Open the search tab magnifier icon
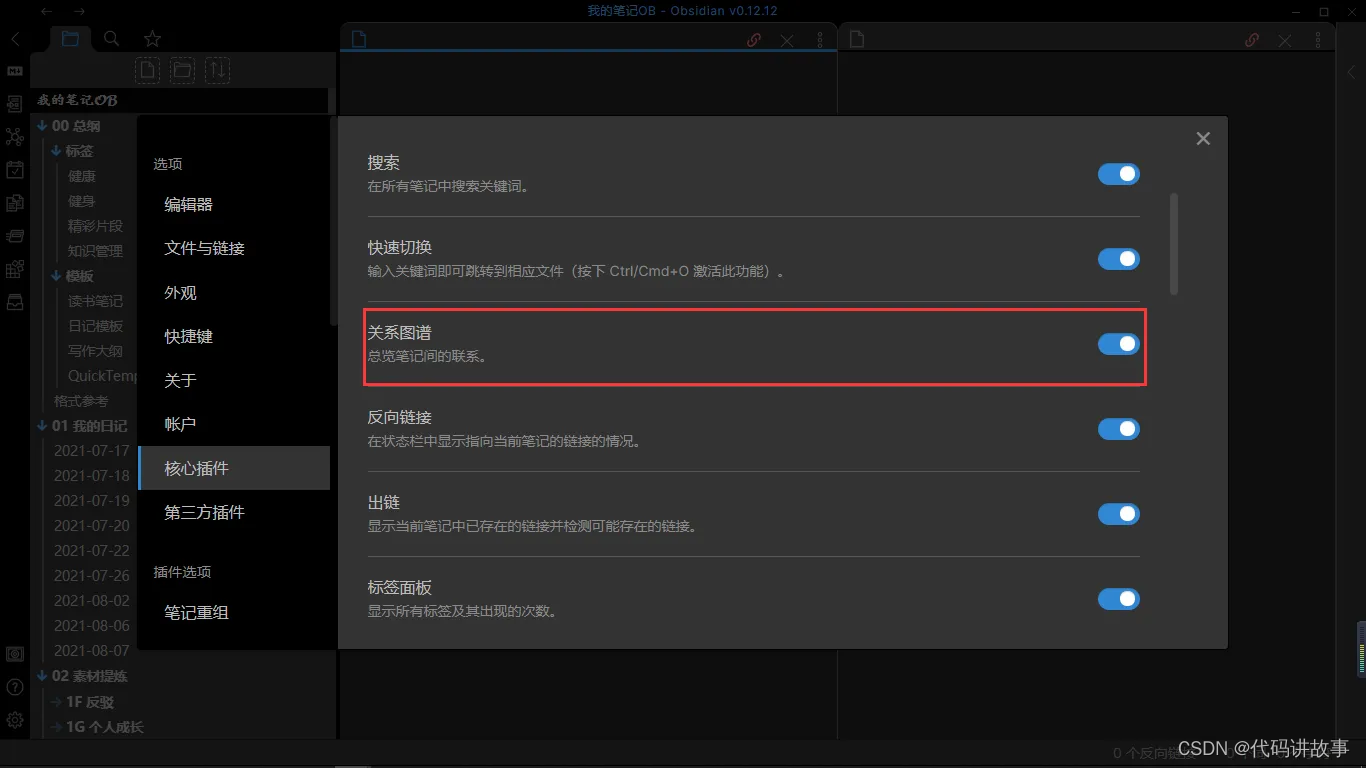 click(x=112, y=39)
